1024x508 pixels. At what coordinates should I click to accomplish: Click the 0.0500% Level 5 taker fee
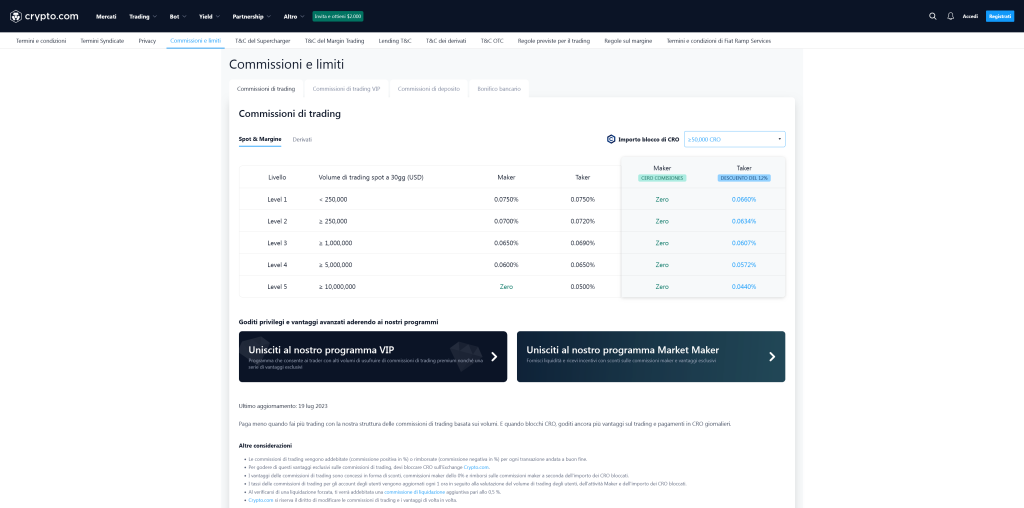click(583, 287)
